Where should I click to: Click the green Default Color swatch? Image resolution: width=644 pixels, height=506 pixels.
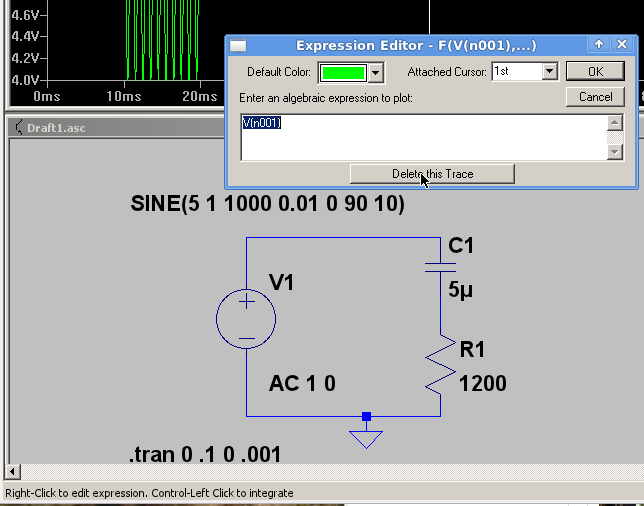click(x=343, y=72)
